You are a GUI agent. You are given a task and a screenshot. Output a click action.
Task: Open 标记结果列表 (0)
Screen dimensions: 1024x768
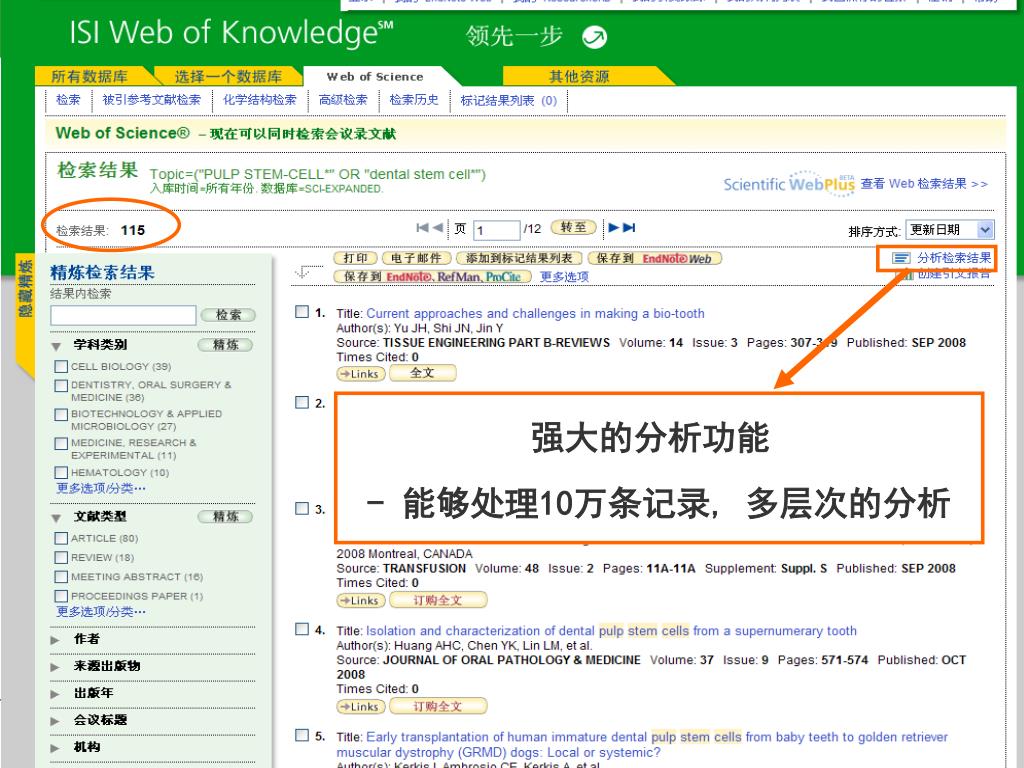coord(509,101)
